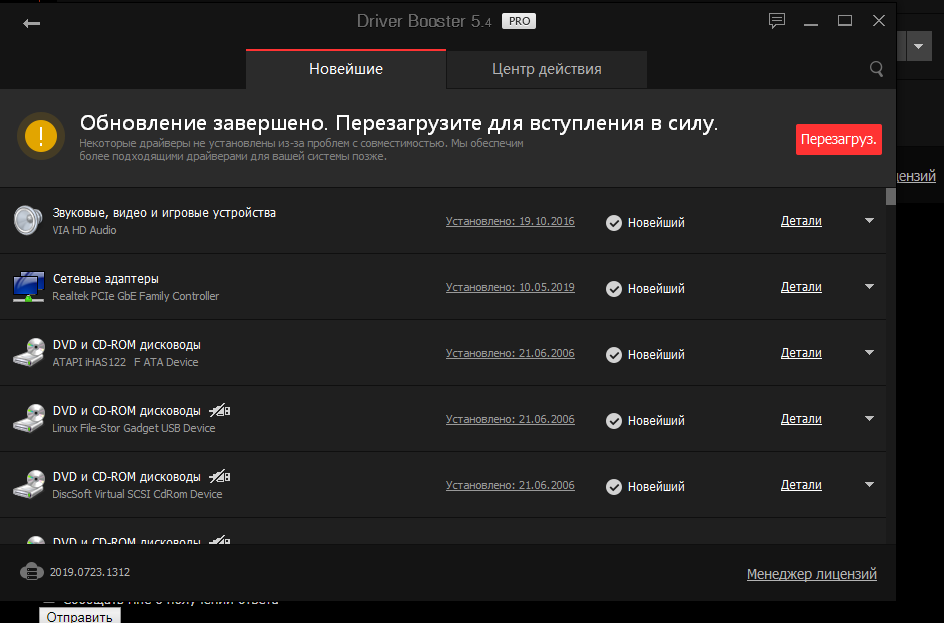Image resolution: width=944 pixels, height=623 pixels.
Task: Click Звуковые, видео и игровые устройства title
Action: (x=164, y=213)
